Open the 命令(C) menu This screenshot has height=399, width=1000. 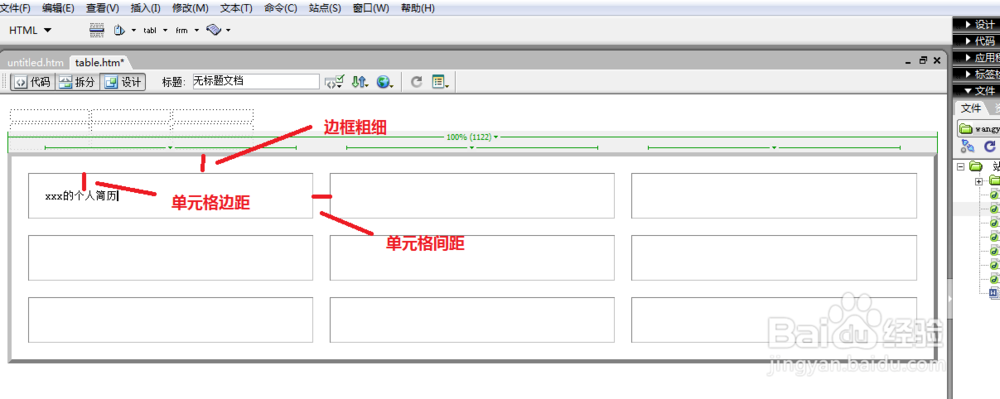point(281,8)
